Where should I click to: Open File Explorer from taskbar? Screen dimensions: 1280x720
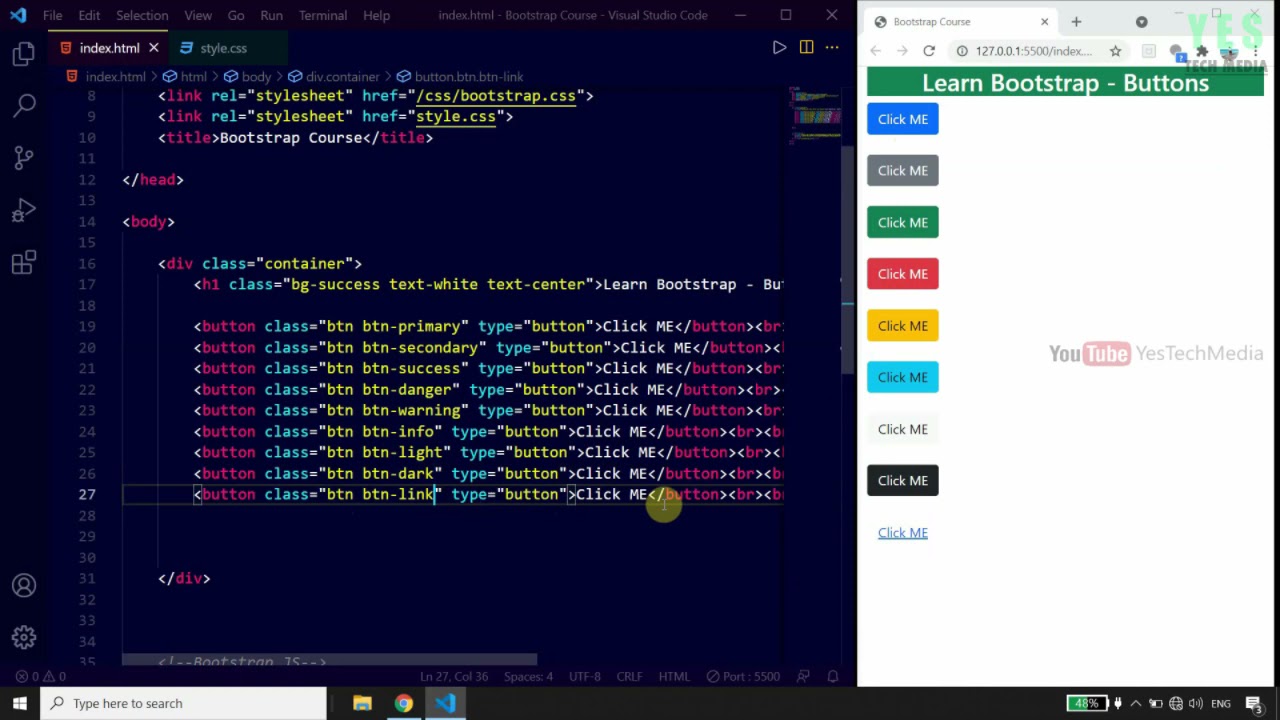(x=362, y=703)
